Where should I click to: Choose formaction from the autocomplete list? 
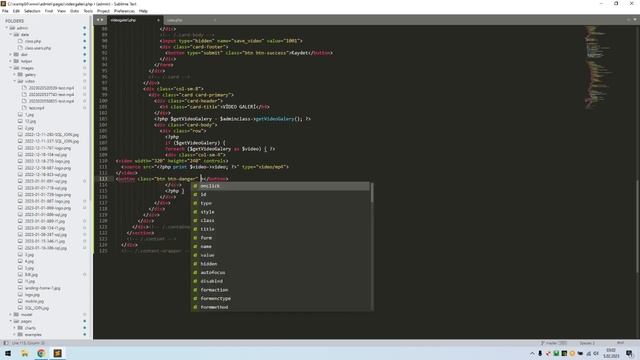pyautogui.click(x=281, y=290)
